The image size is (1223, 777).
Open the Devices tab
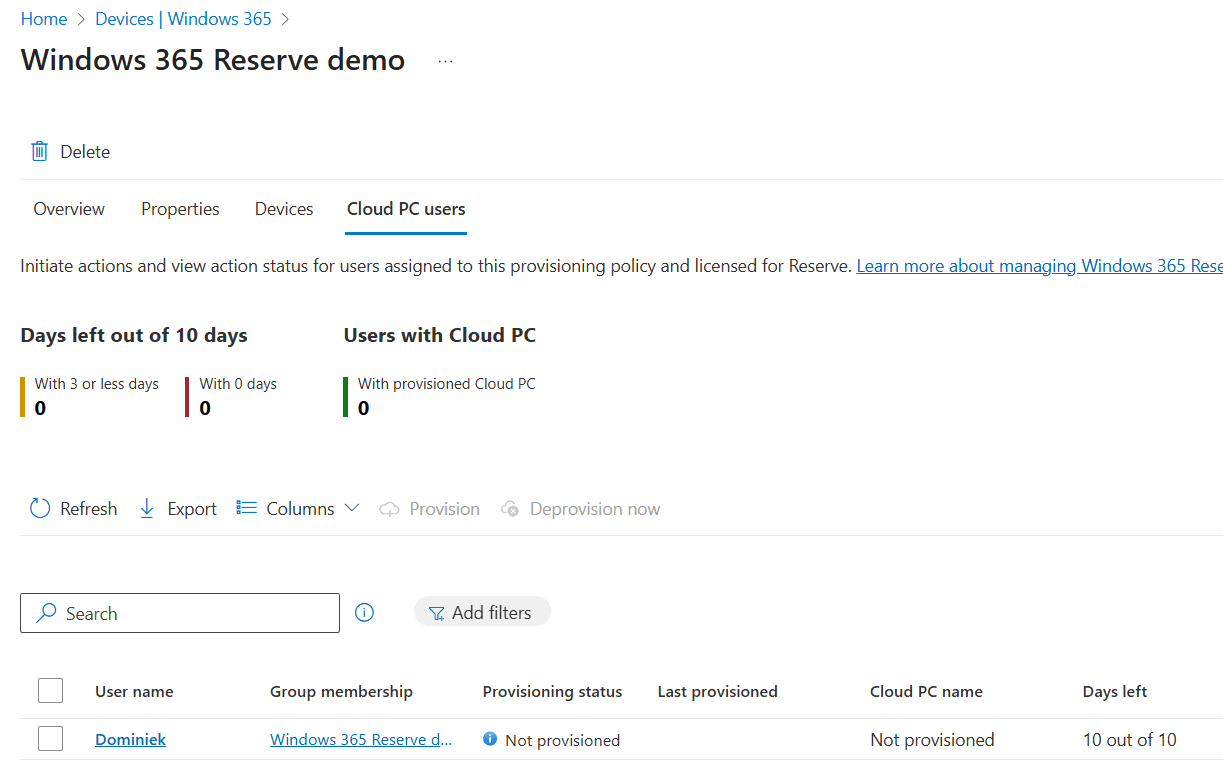284,209
